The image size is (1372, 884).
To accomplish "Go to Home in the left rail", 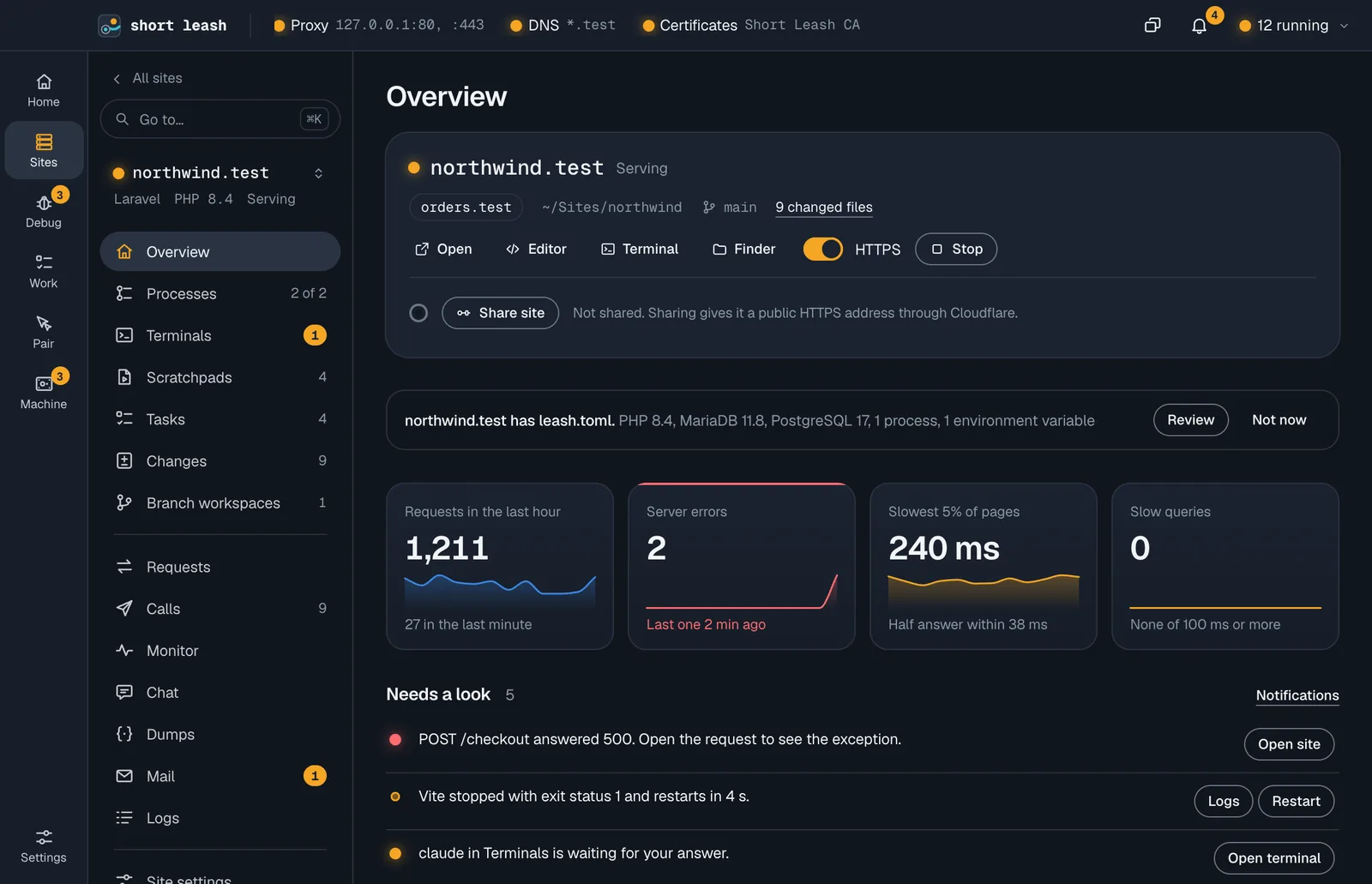I will tap(44, 91).
